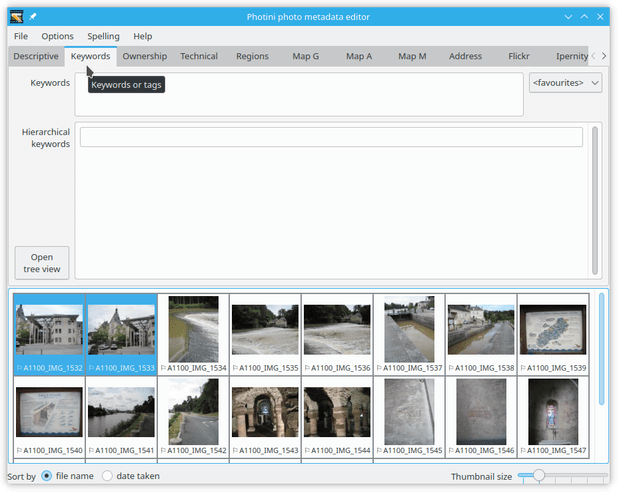Select map sign photo A1100_IMG_1539
Image resolution: width=618 pixels, height=492 pixels.
pos(553,334)
